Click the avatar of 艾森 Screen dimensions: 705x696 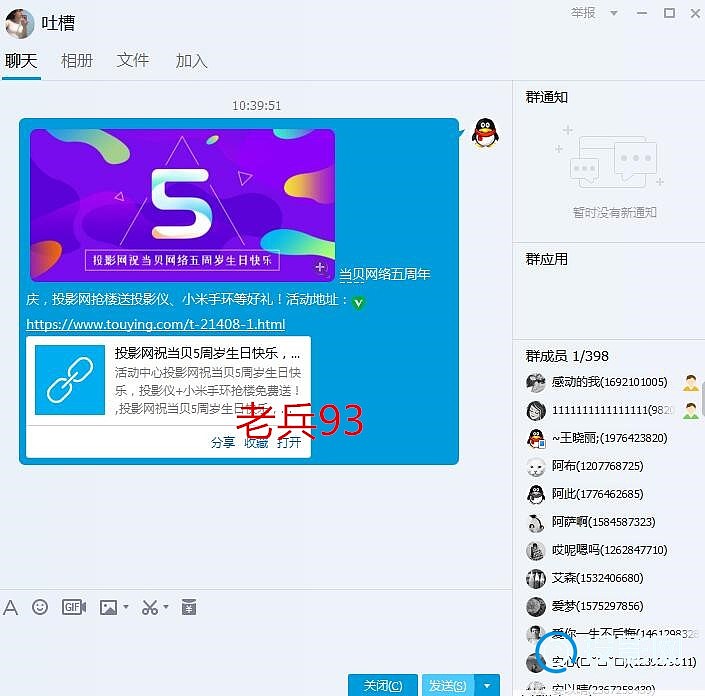(x=536, y=579)
